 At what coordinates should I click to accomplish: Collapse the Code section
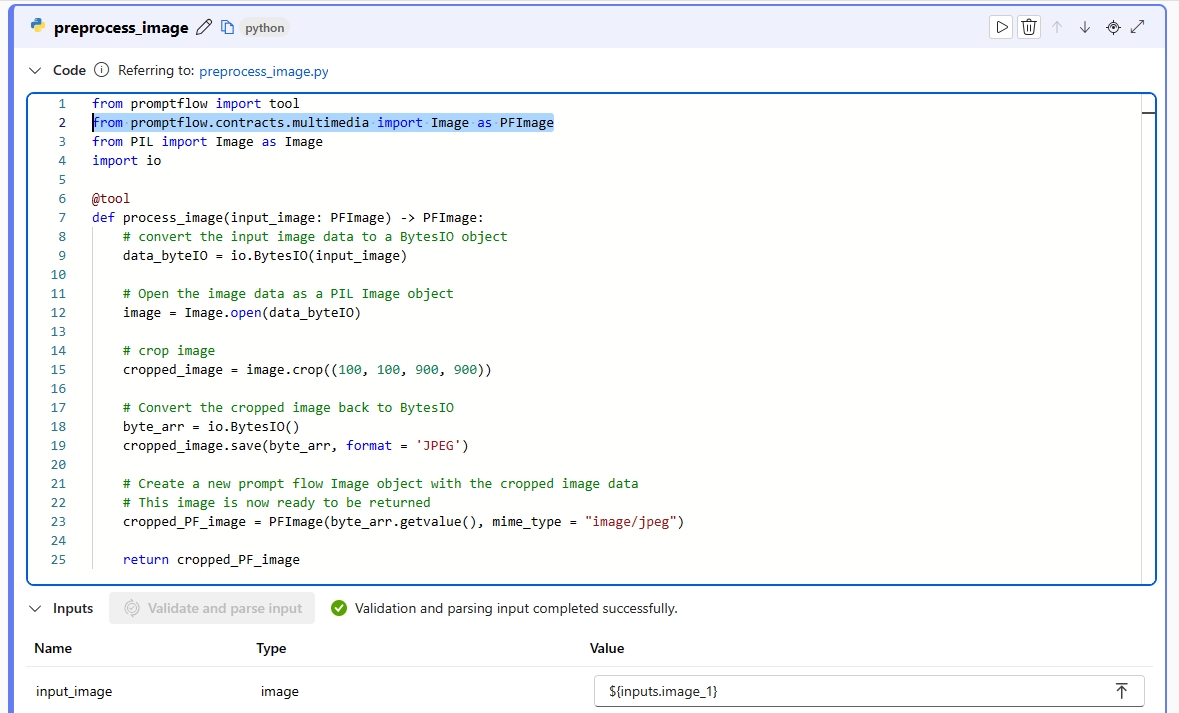(x=35, y=70)
